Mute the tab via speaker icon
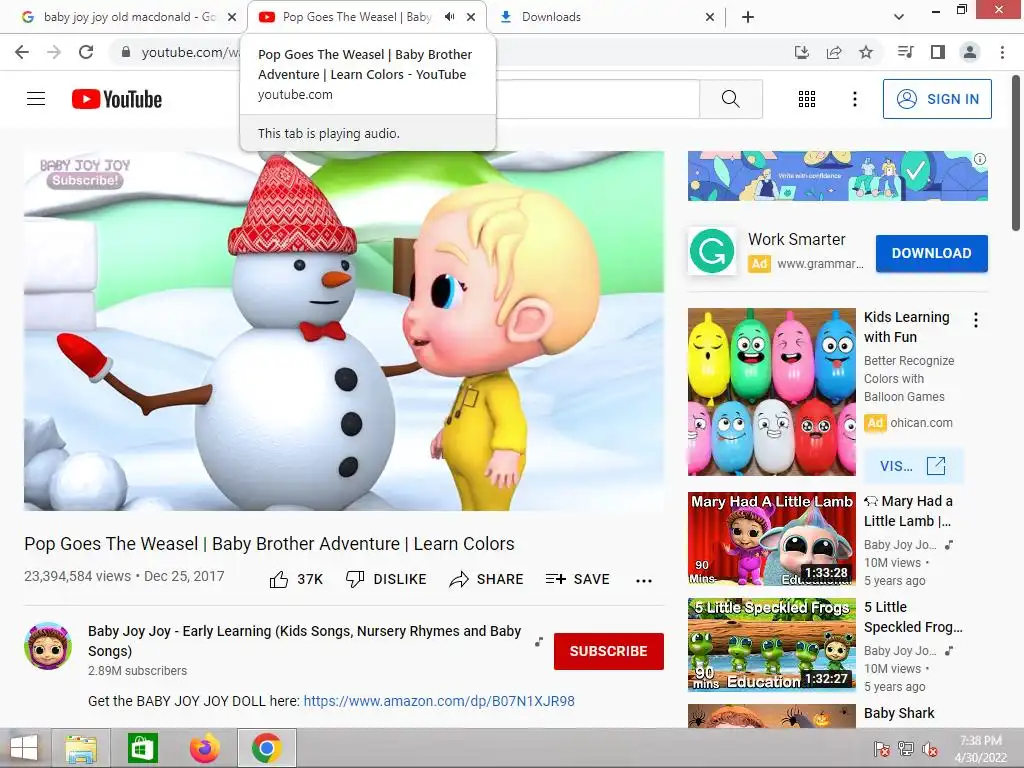This screenshot has width=1024, height=768. (x=449, y=17)
